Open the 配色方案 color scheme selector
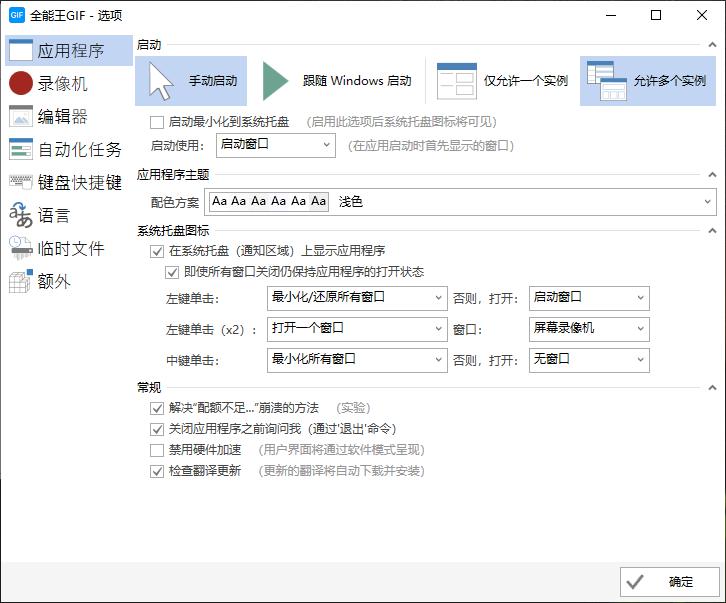This screenshot has width=726, height=603. [x=461, y=202]
